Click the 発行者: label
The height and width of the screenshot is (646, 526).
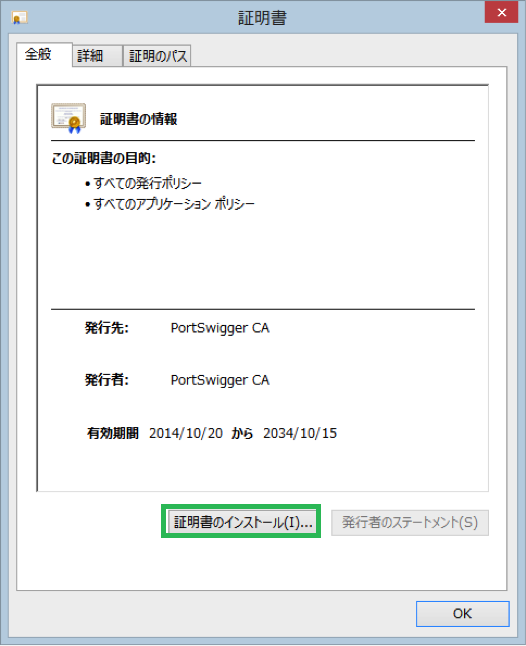coord(107,380)
